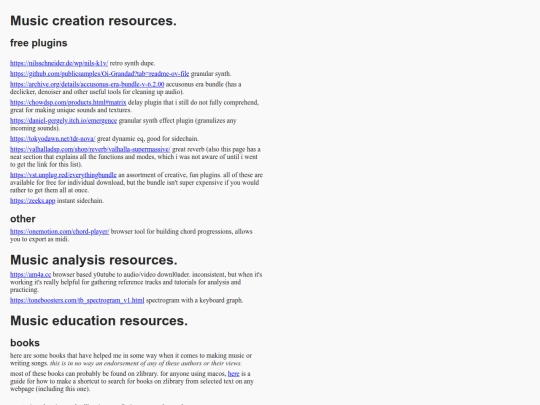Click 'great dynamic eq, good for sidechain.' text
540x405 pixels.
148,139
